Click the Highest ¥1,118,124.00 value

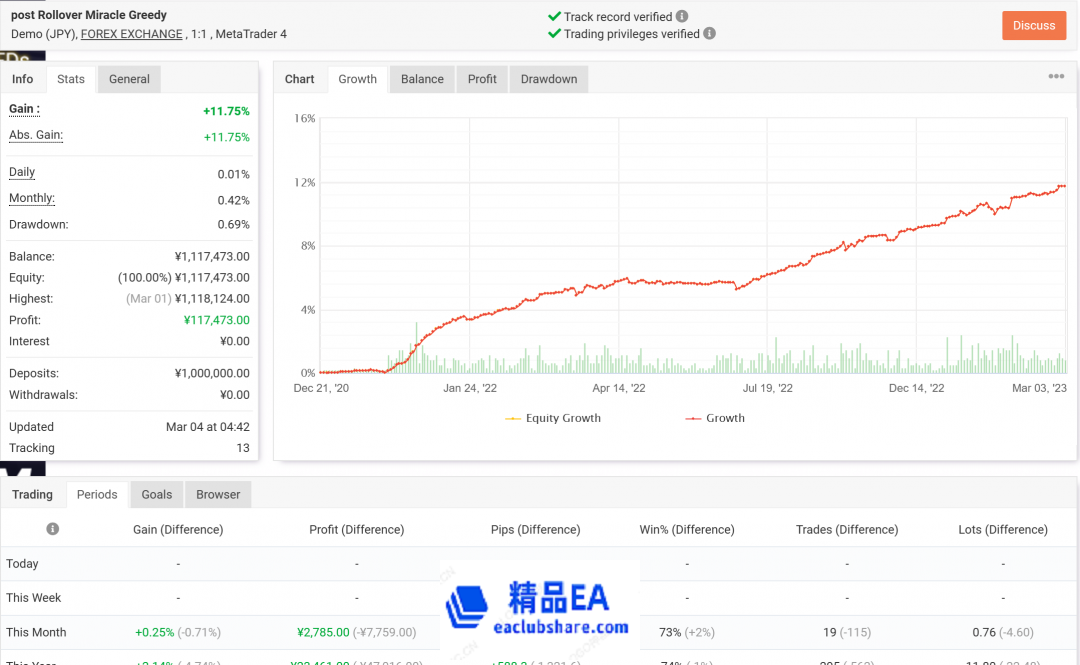(x=212, y=298)
